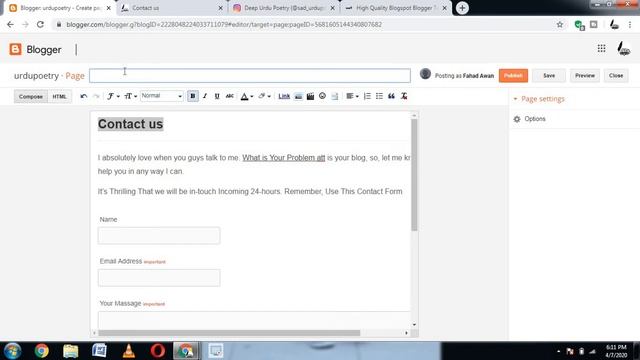Insert an image from the toolbar
Screen dimensions: 640x360
[298, 96]
